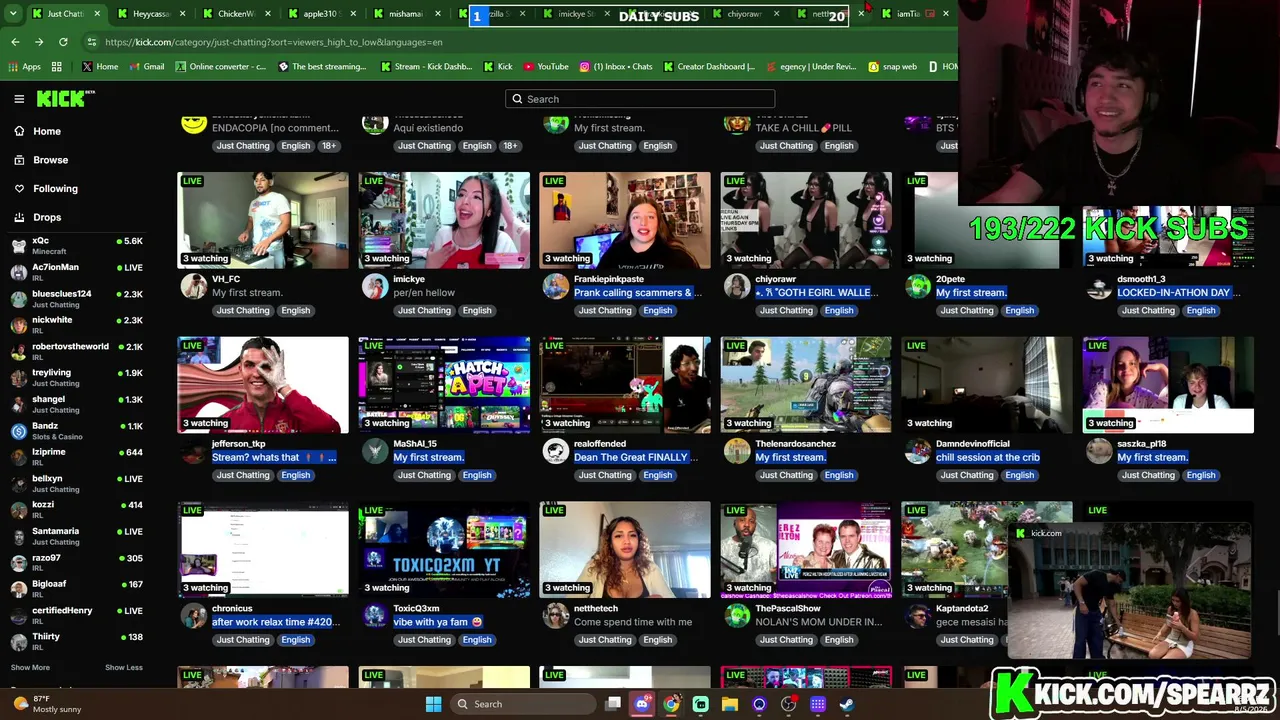Open Steam from the taskbar
The height and width of the screenshot is (720, 1280).
point(847,704)
